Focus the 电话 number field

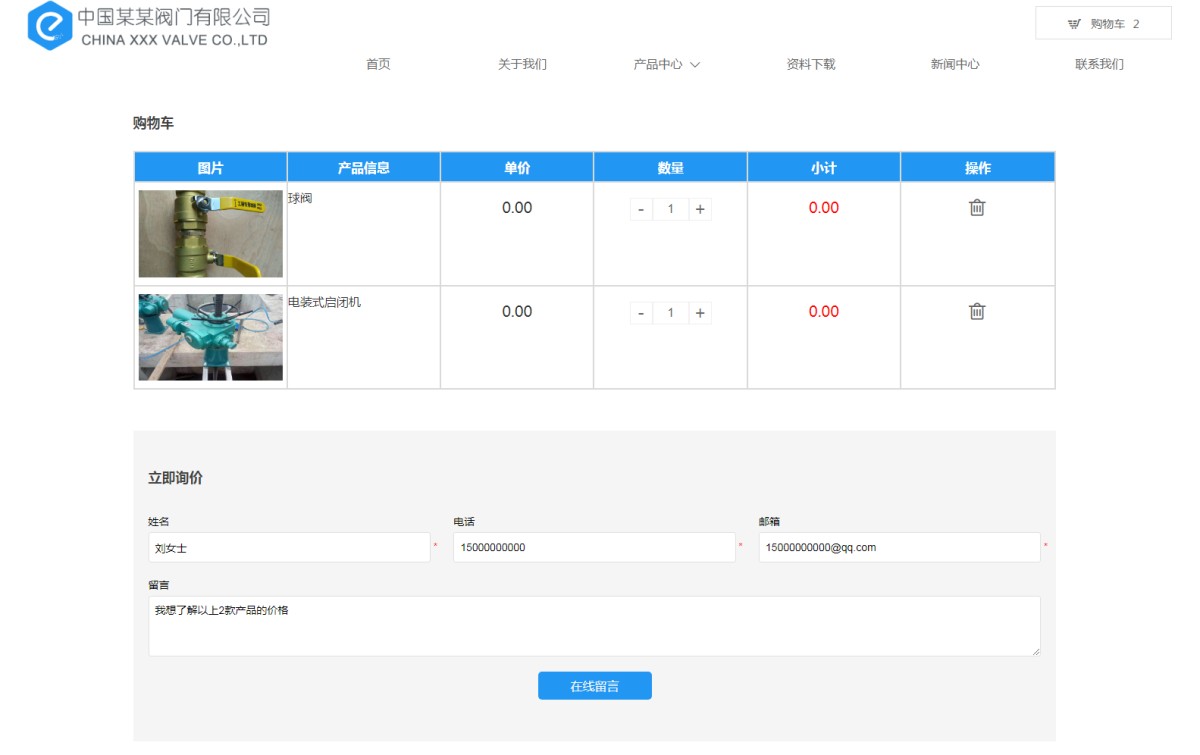[x=594, y=547]
